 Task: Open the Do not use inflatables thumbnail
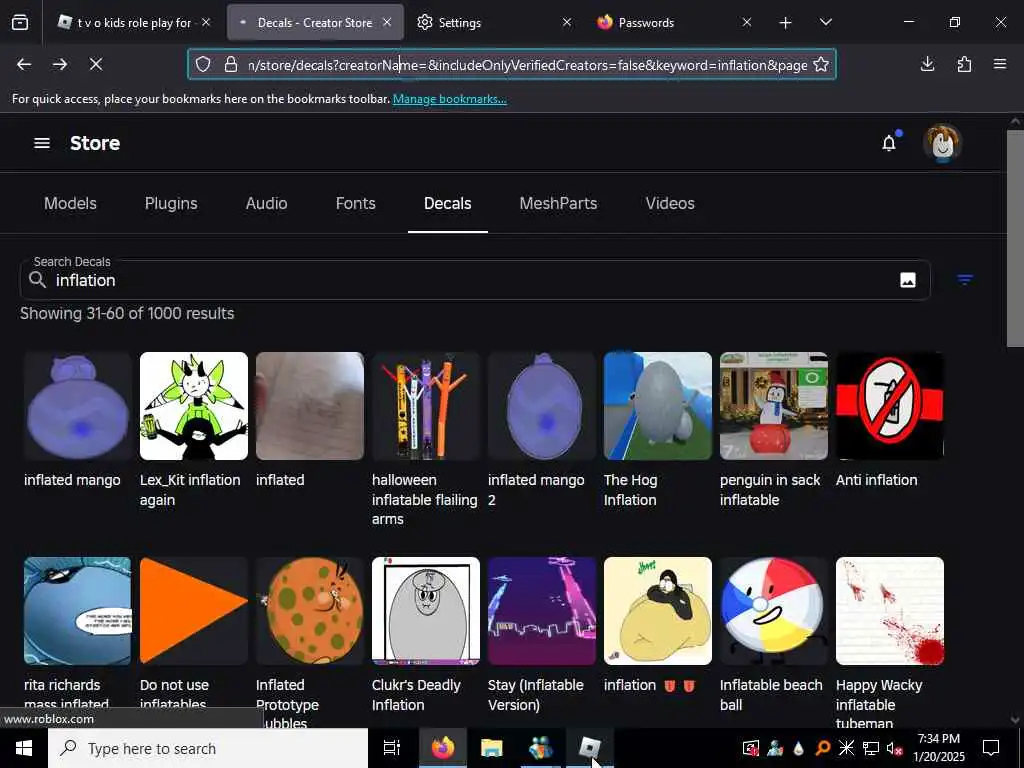pyautogui.click(x=194, y=611)
